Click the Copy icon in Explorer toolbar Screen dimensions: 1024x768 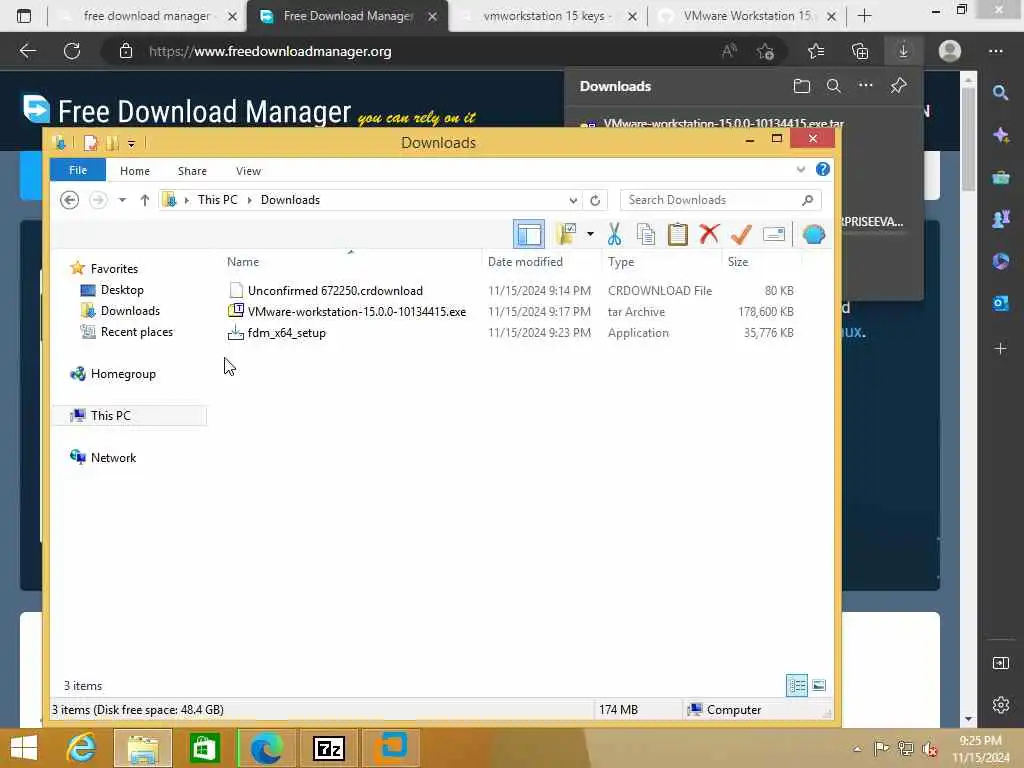(645, 234)
